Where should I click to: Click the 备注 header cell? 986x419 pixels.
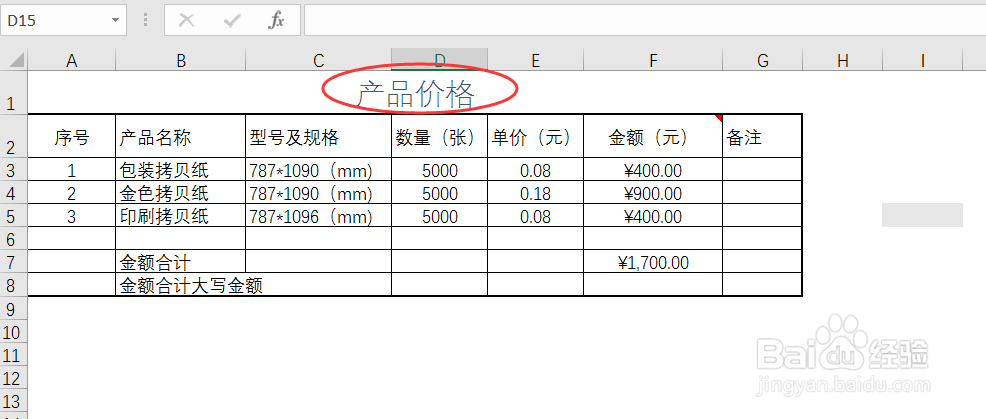click(x=763, y=137)
